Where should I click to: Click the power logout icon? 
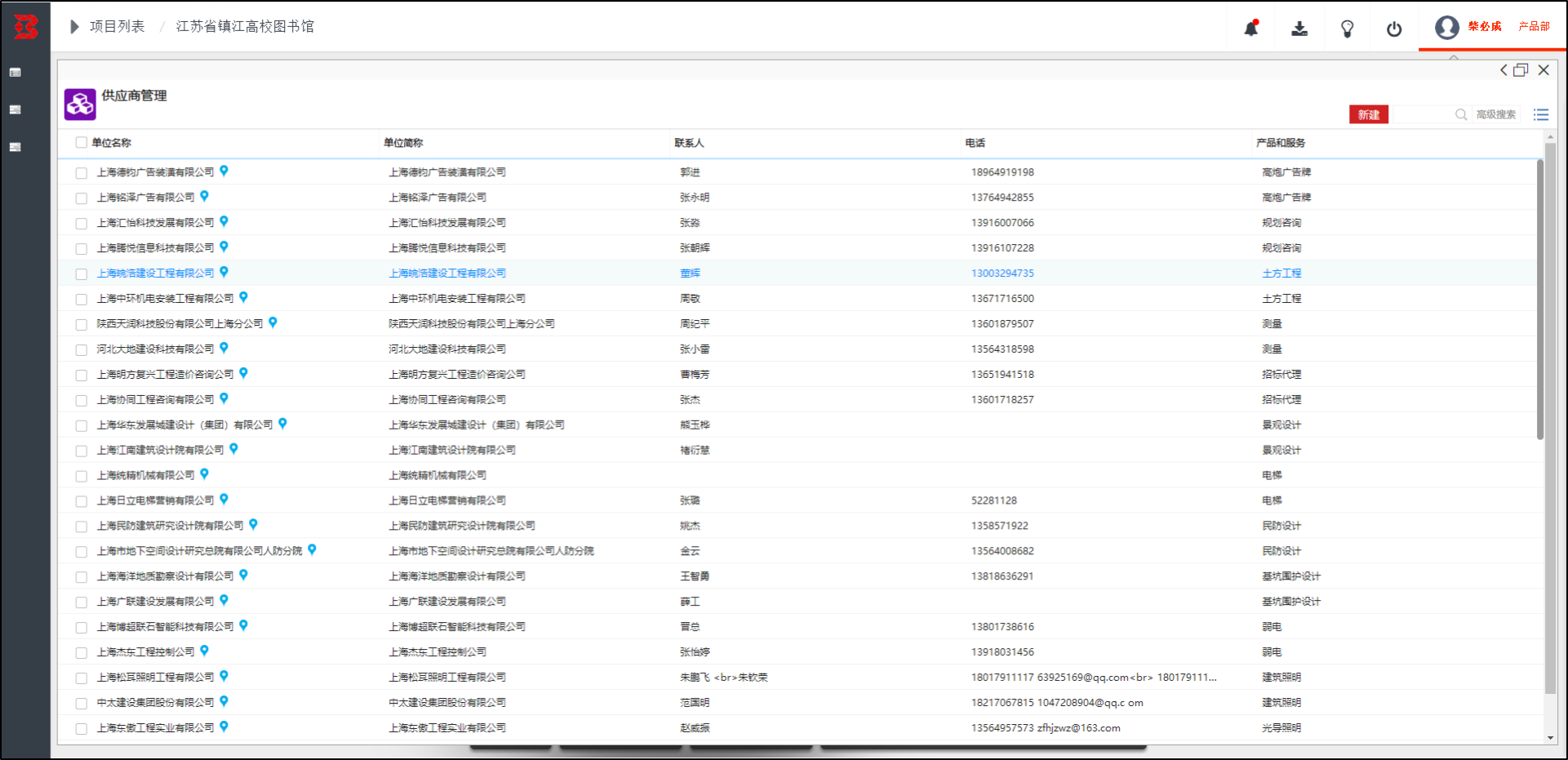tap(1394, 29)
